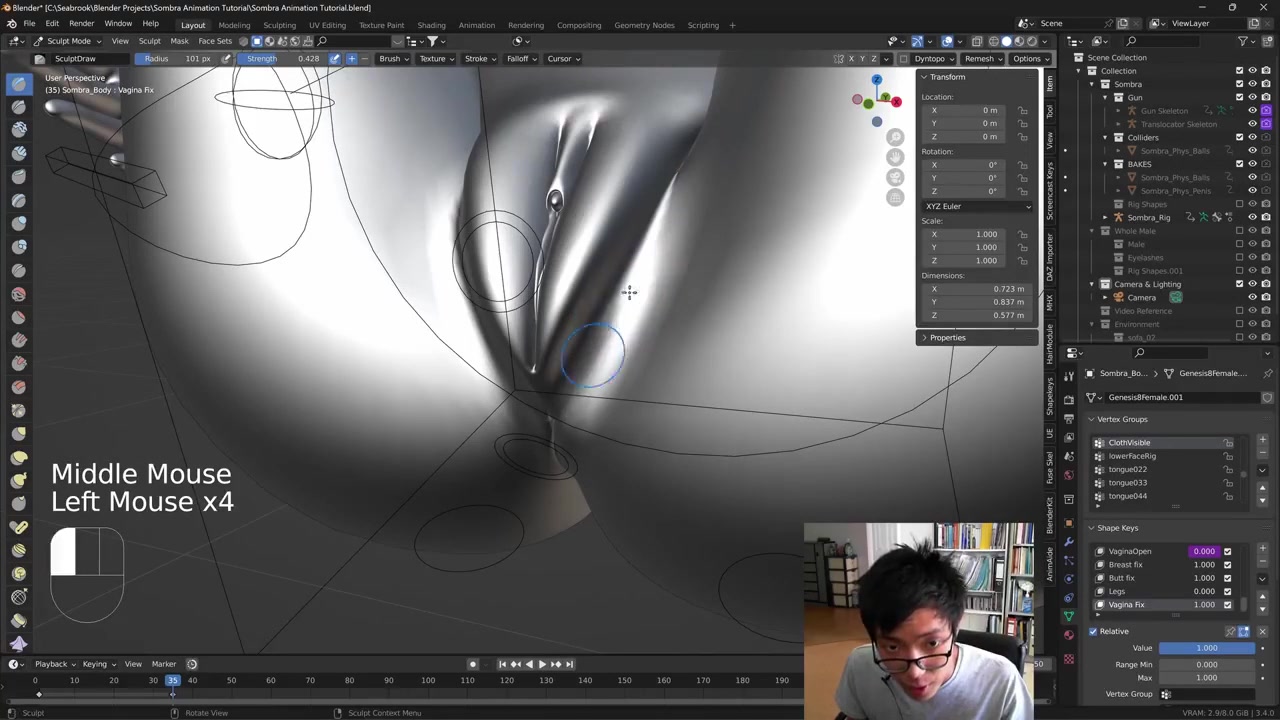Image resolution: width=1280 pixels, height=720 pixels.
Task: Select the Grab sculpt brush in toolbar
Action: tap(19, 433)
